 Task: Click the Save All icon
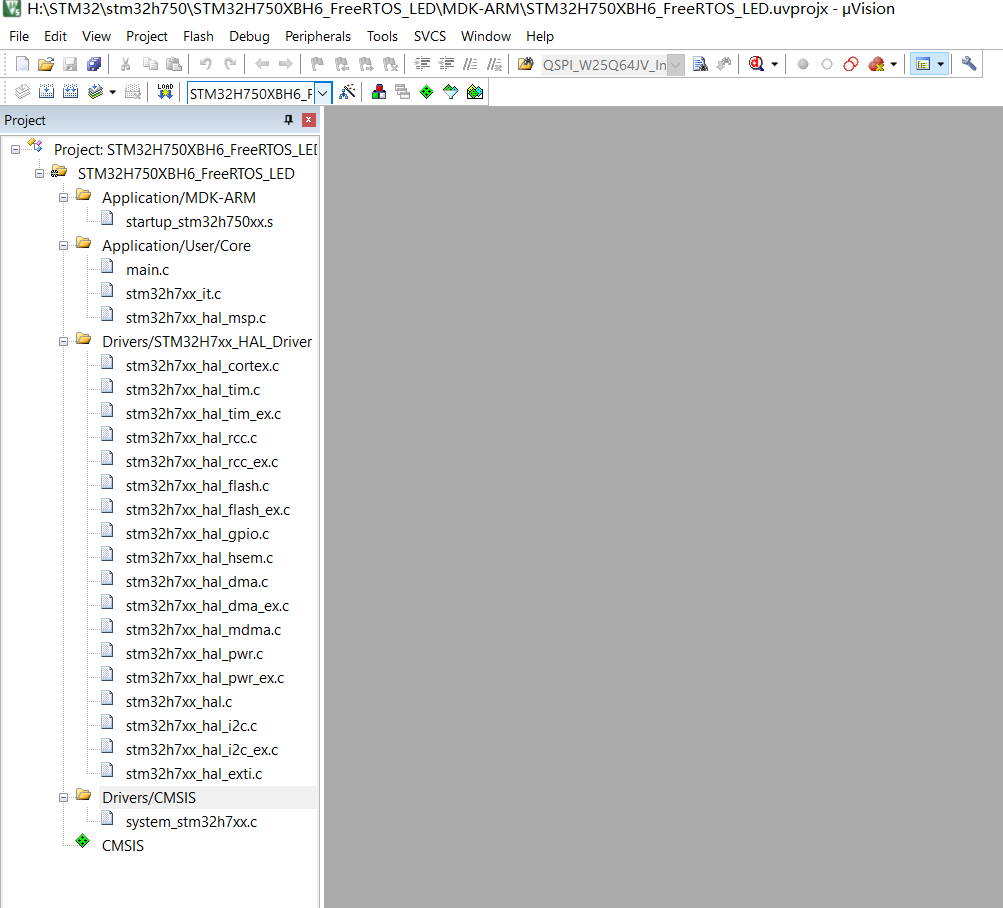click(x=94, y=64)
